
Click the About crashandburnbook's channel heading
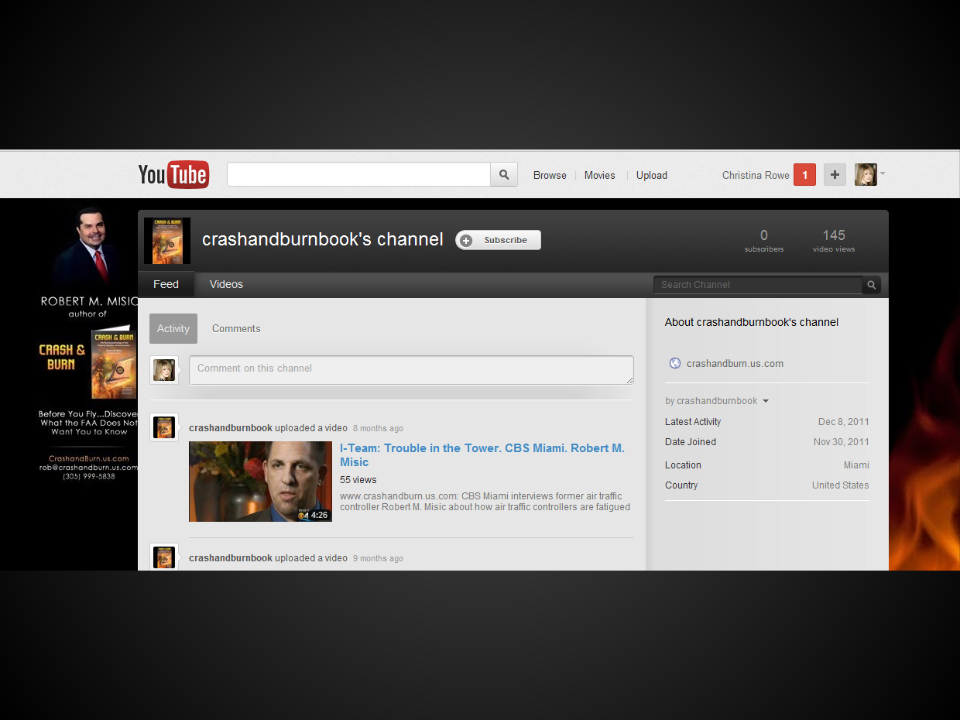[x=752, y=322]
